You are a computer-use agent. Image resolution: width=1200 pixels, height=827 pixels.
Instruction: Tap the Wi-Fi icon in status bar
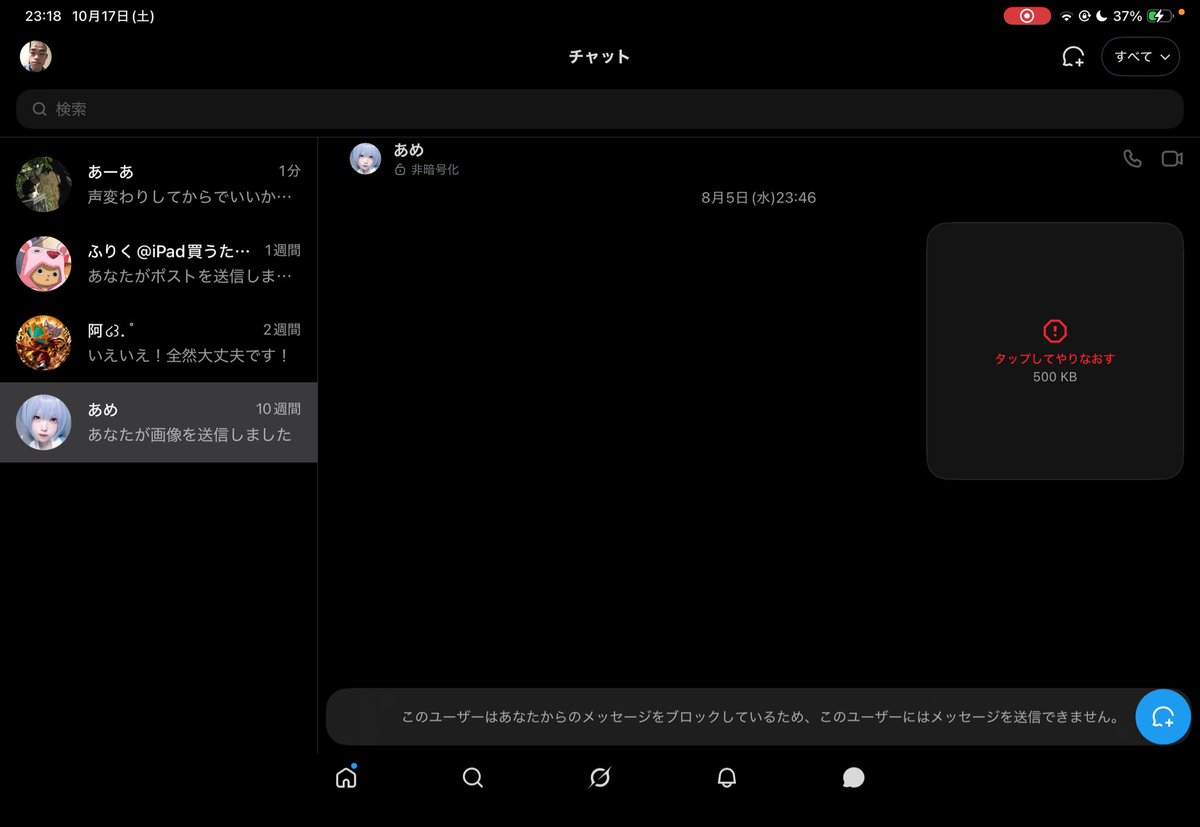[1067, 16]
